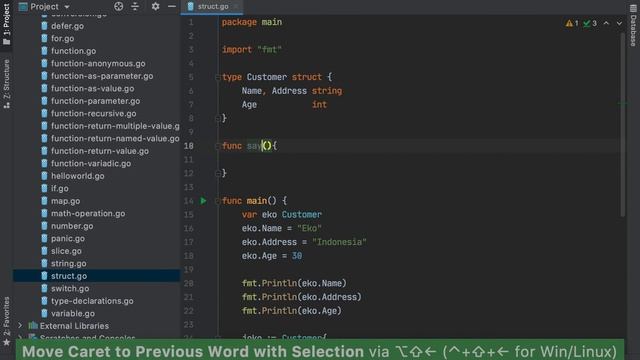This screenshot has height=360, width=640.
Task: Click the "fmt" import string
Action: [269, 50]
